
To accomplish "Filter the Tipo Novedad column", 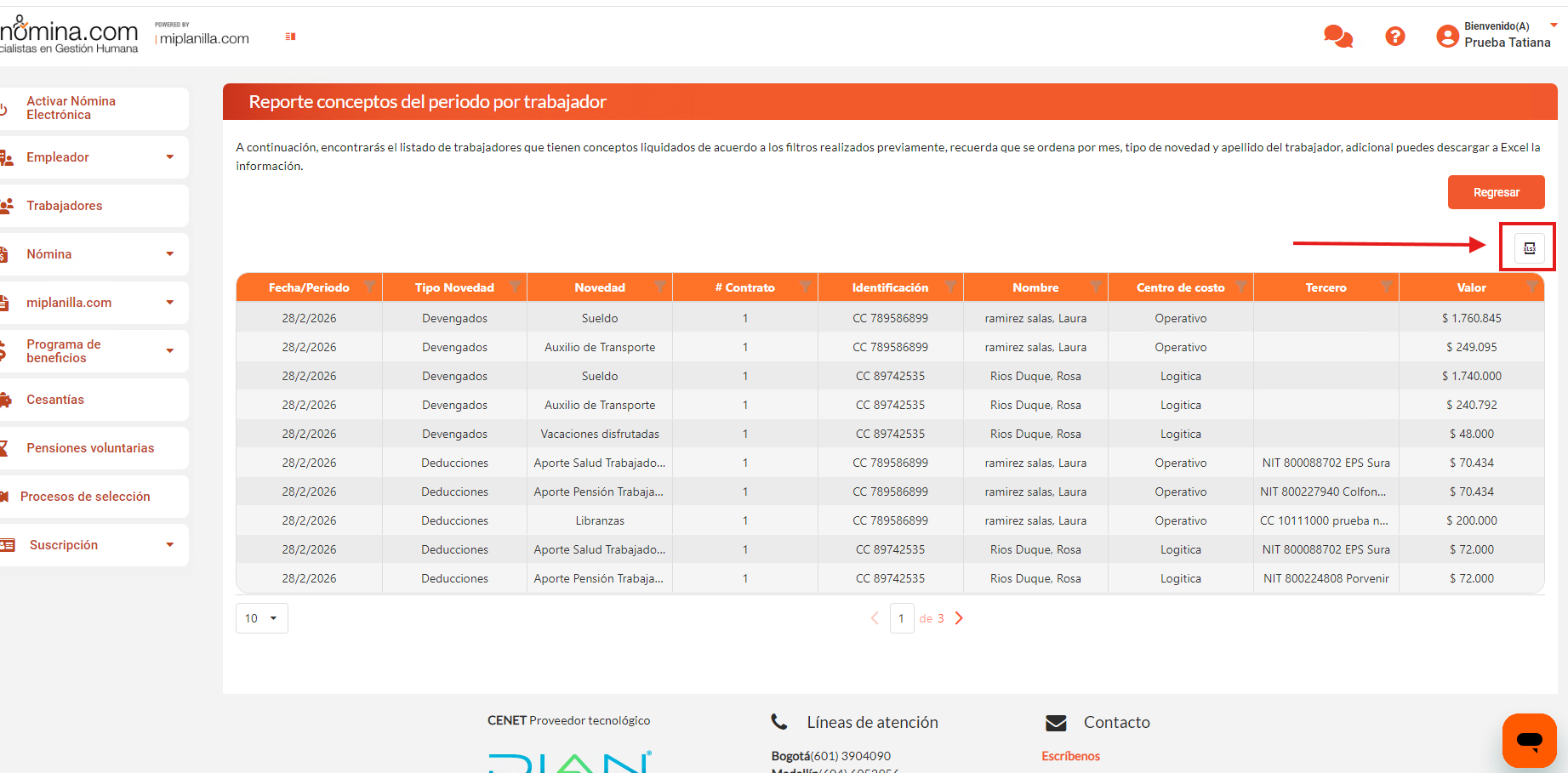I will coord(515,287).
